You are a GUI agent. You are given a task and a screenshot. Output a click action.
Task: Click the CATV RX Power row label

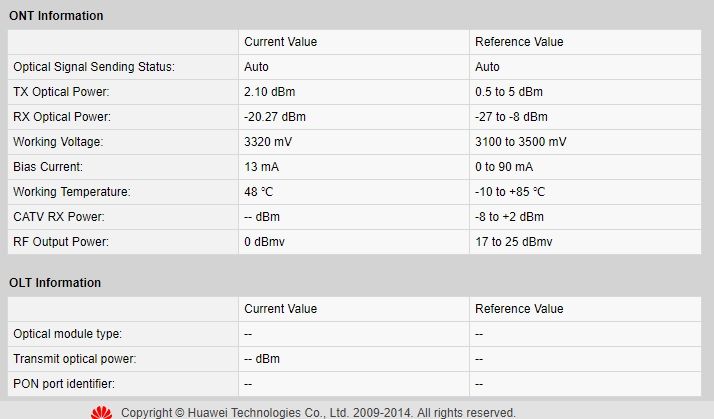click(x=59, y=217)
